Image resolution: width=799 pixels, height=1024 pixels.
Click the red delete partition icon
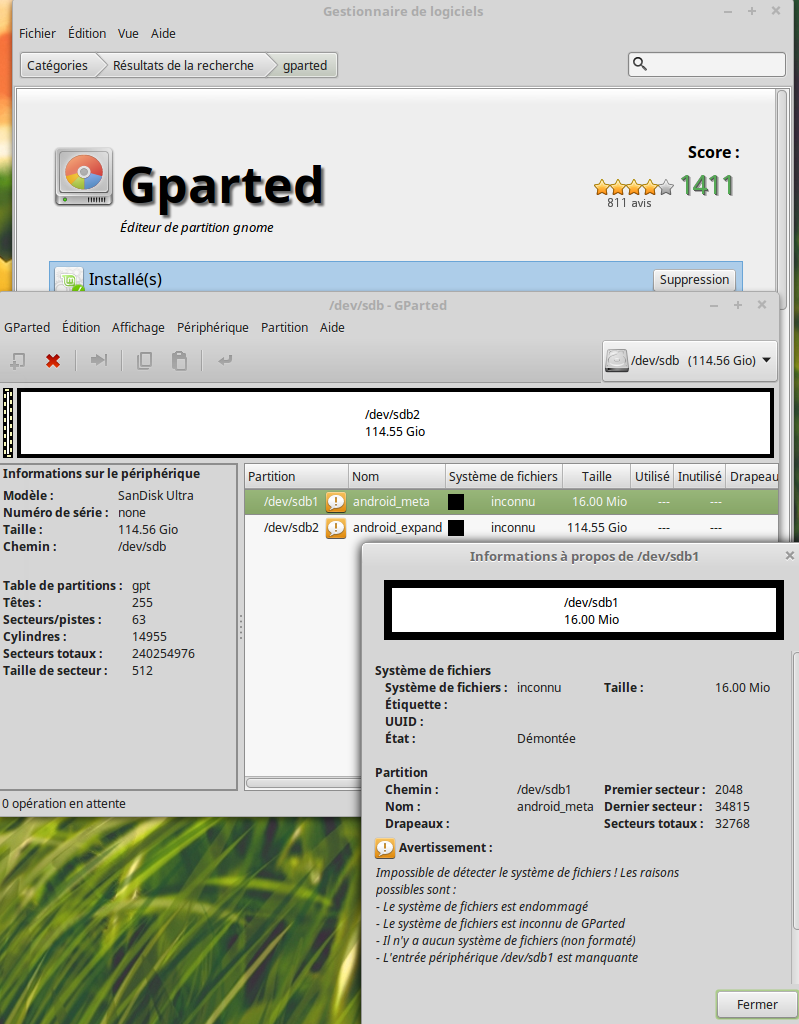click(x=53, y=360)
